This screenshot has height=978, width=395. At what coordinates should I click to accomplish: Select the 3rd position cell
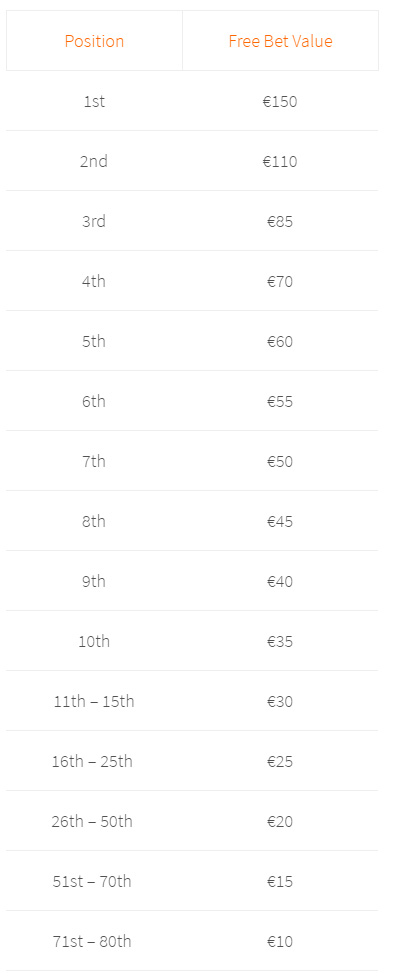point(94,221)
